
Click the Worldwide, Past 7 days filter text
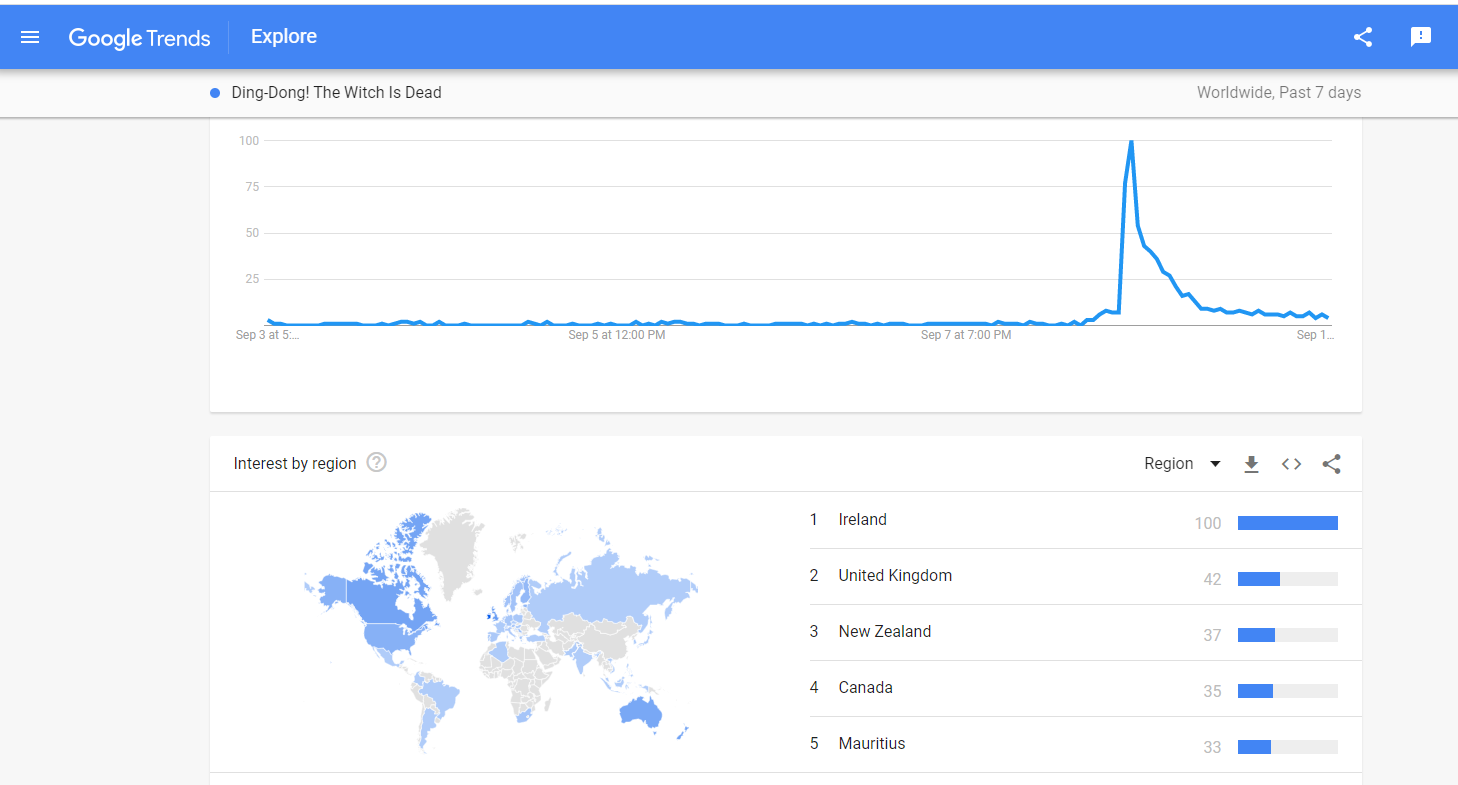1278,93
